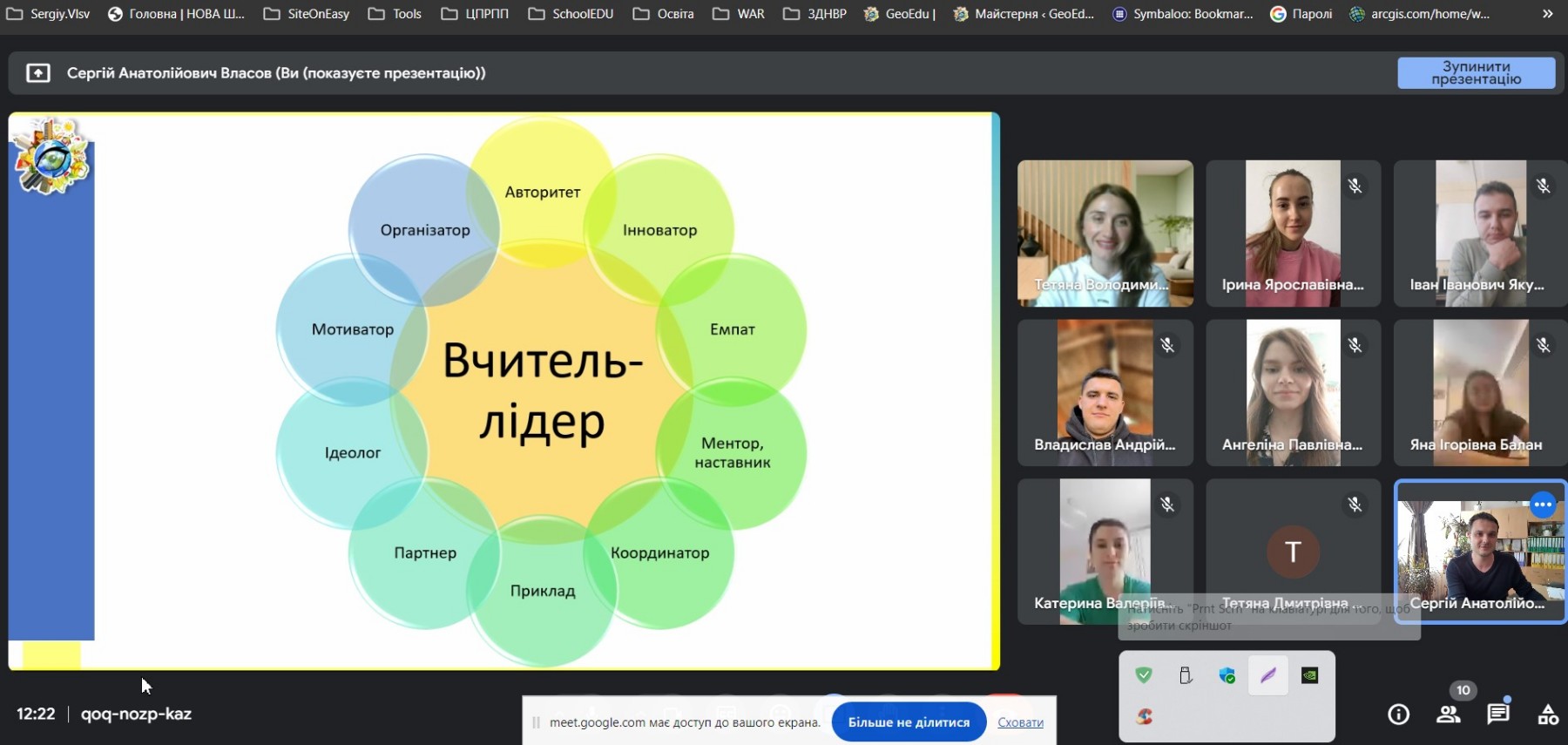Click the CCleaner tray icon
1568x745 pixels.
point(1144,716)
